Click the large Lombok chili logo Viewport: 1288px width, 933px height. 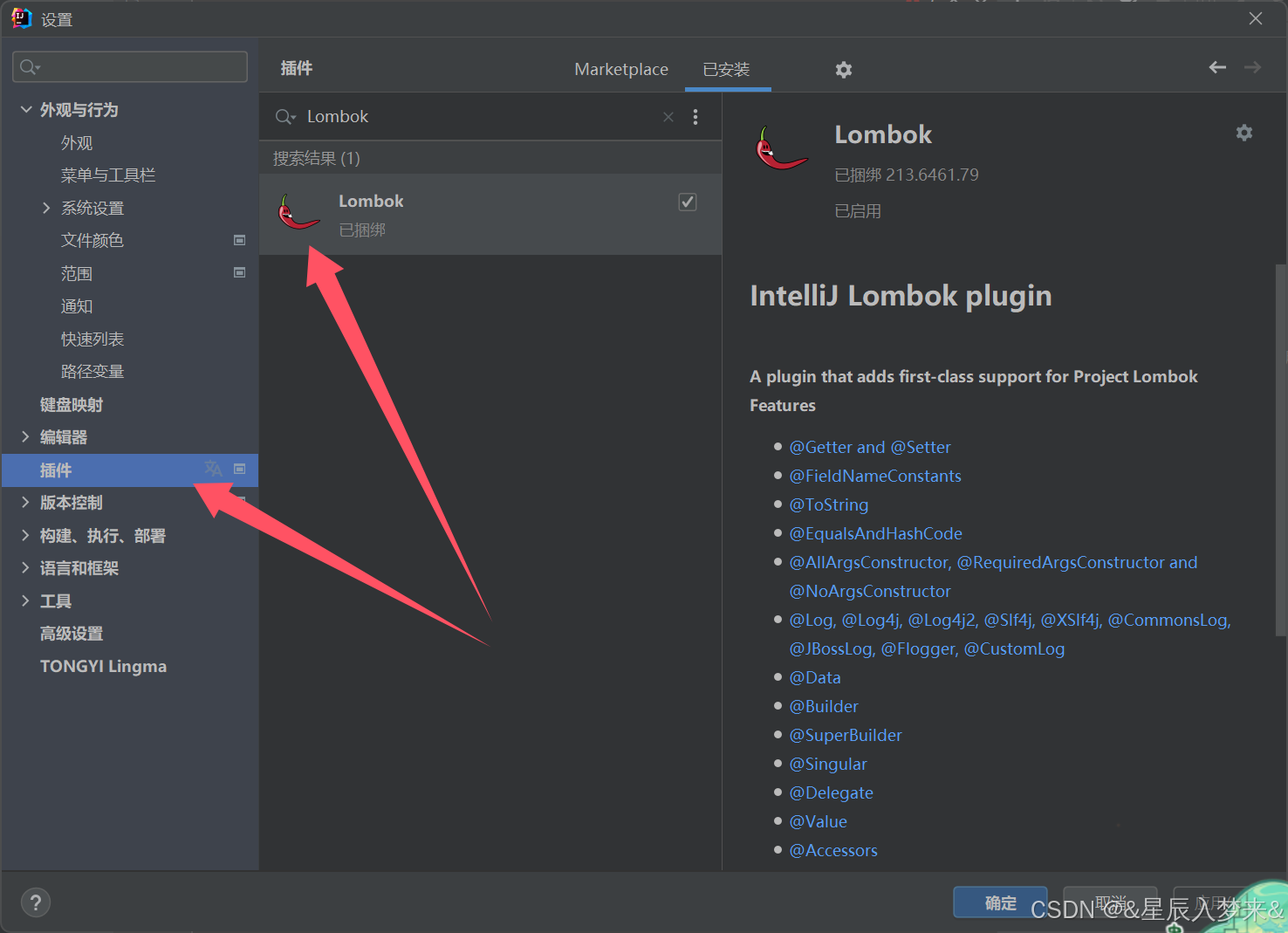tap(781, 148)
